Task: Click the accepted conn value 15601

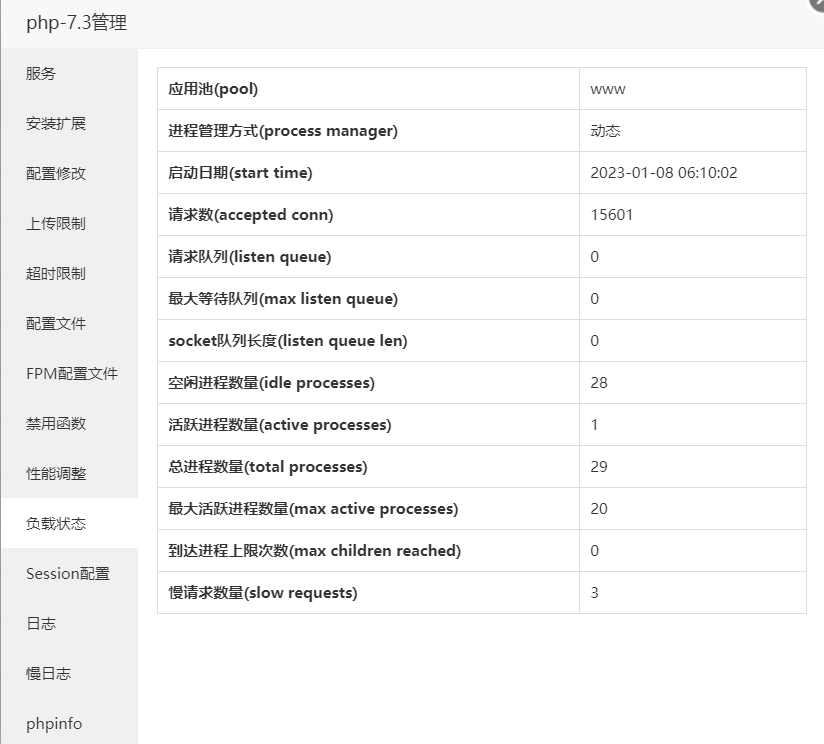Action: [x=612, y=215]
